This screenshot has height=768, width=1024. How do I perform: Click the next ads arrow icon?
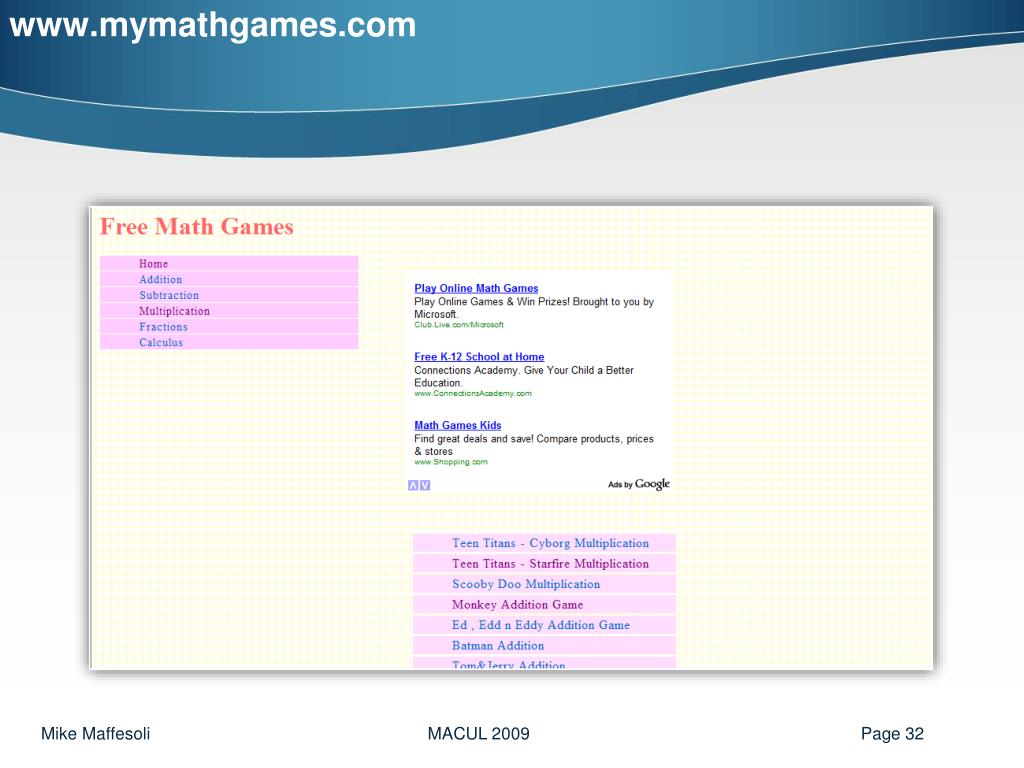[425, 485]
